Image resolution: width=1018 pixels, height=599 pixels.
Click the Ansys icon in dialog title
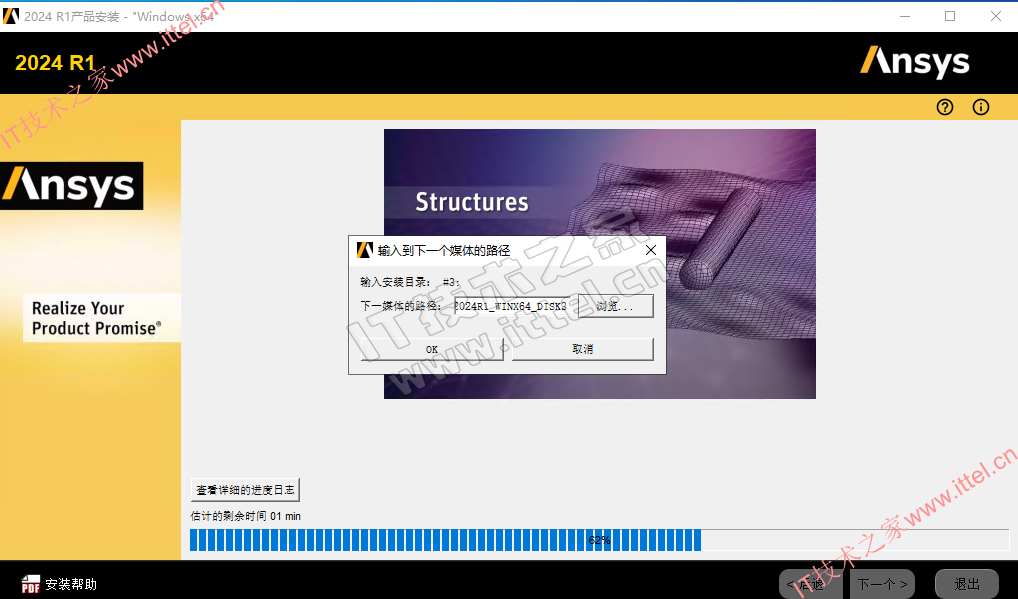[365, 251]
